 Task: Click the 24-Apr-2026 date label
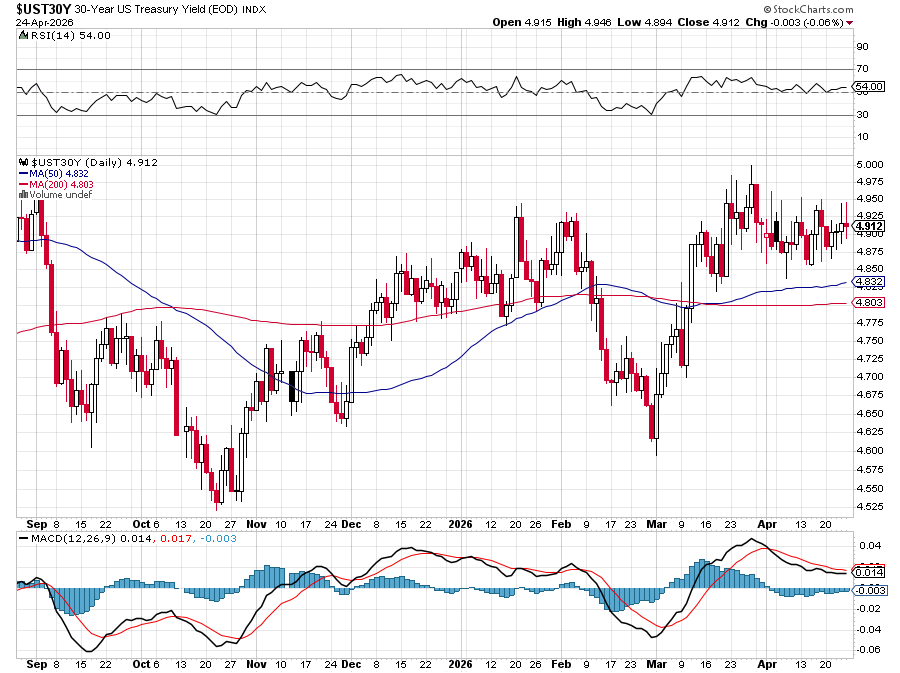coord(40,22)
